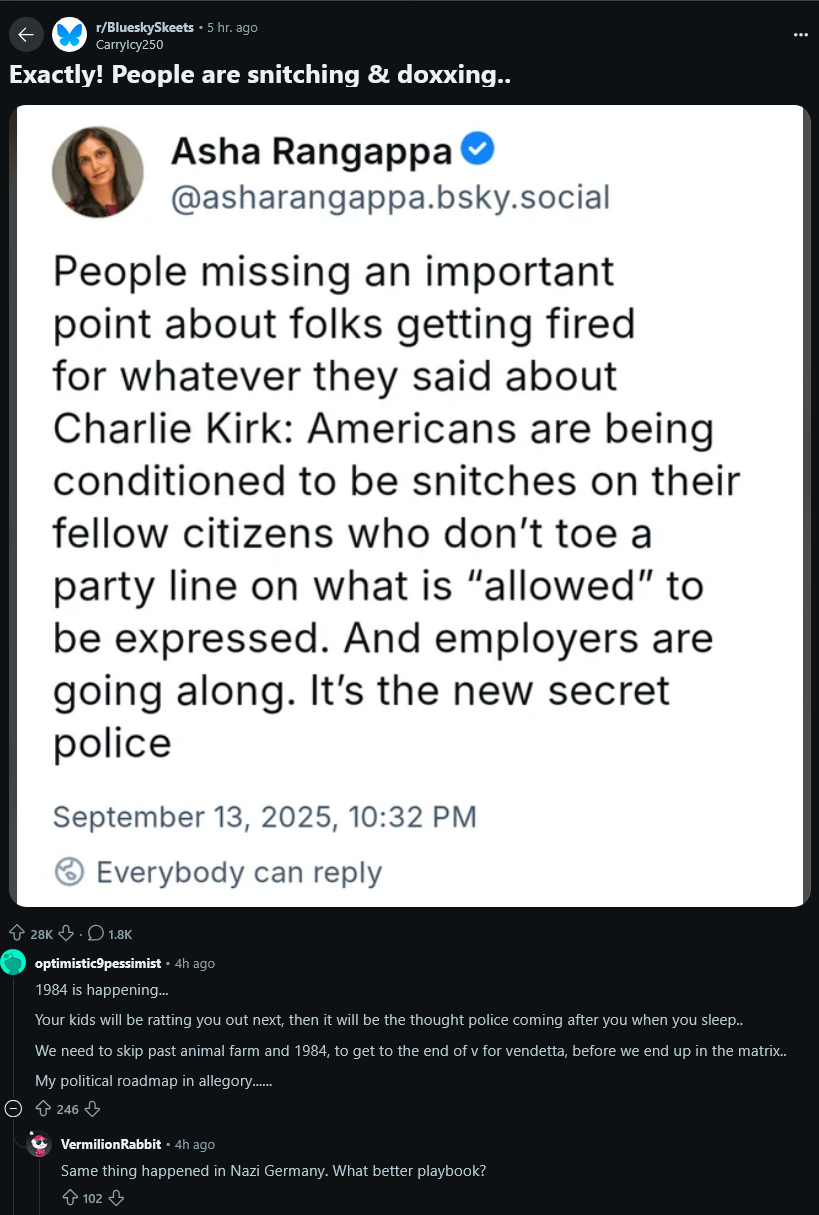Screen dimensions: 819x1215
Task: Upvote optimistic9pessimist's comment
Action: tap(42, 1109)
